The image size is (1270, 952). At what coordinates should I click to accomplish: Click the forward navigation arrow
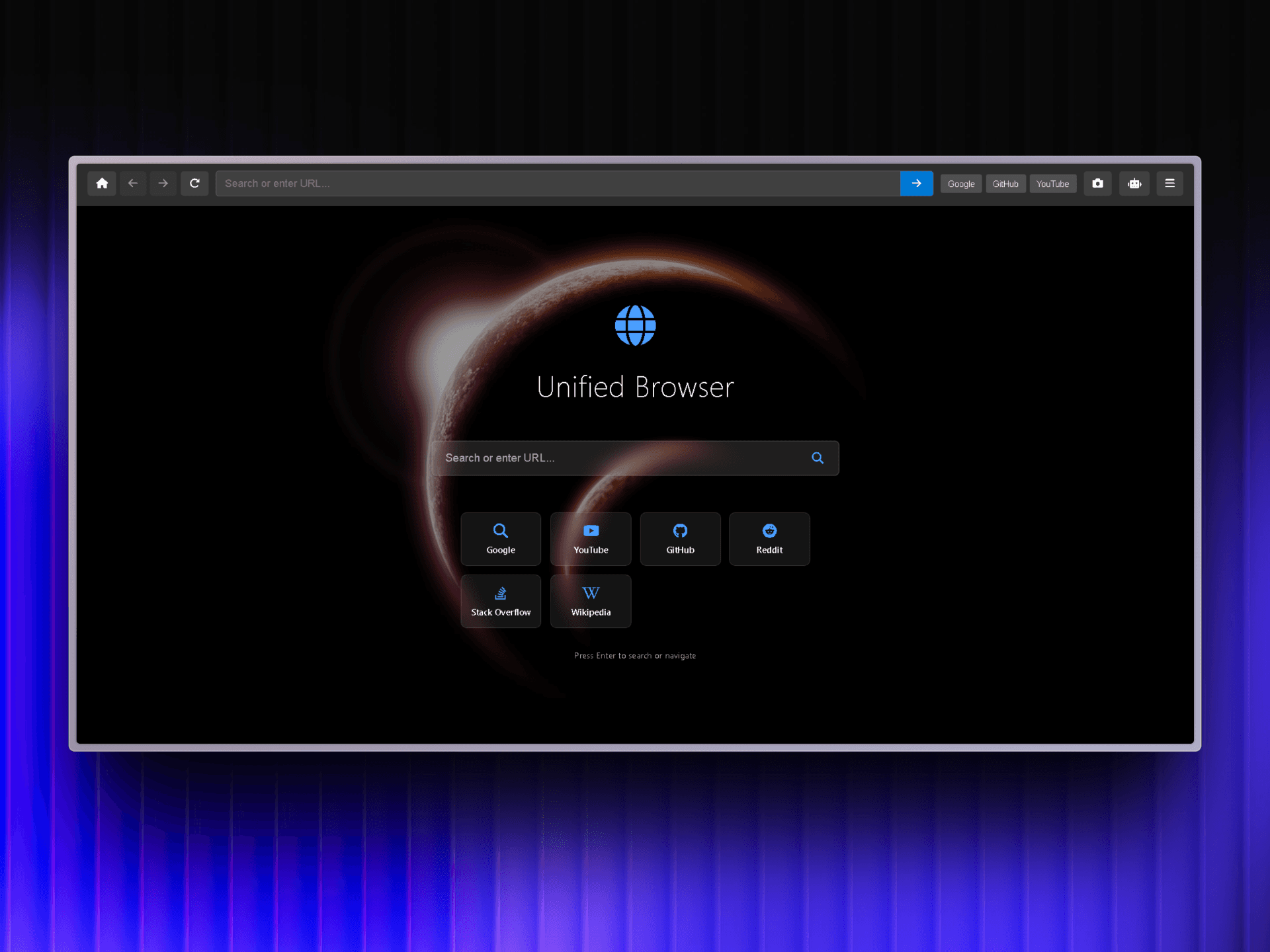click(163, 183)
